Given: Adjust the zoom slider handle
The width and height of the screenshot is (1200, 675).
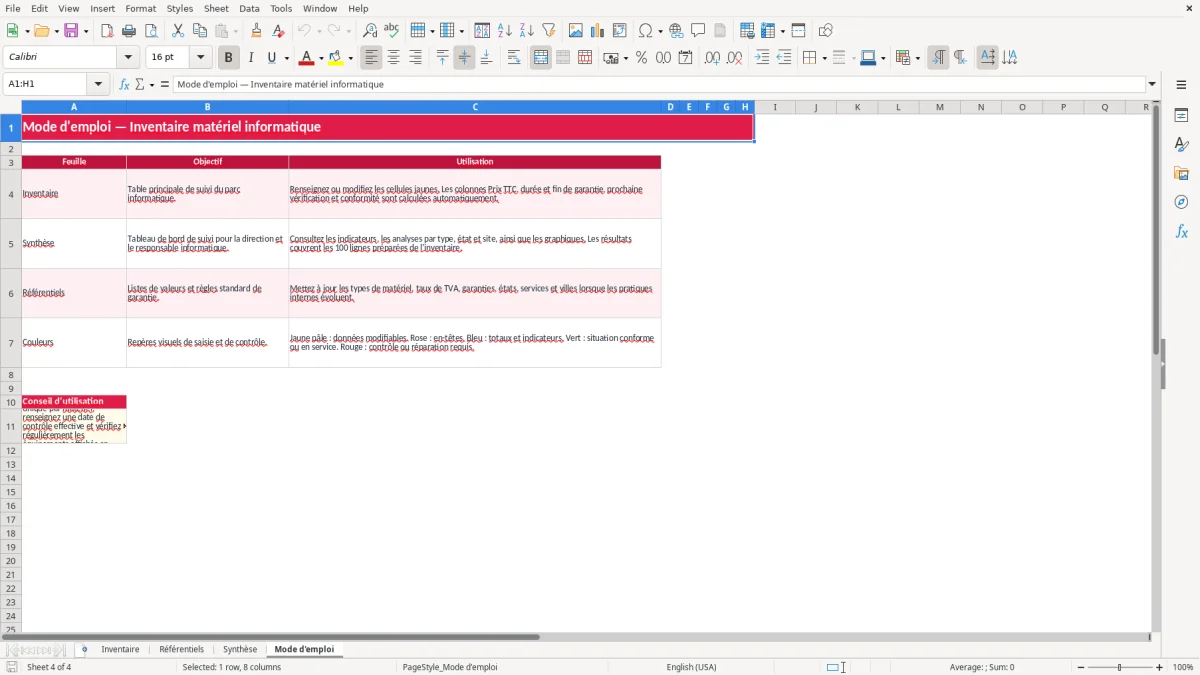Looking at the screenshot, I should click(x=1120, y=667).
